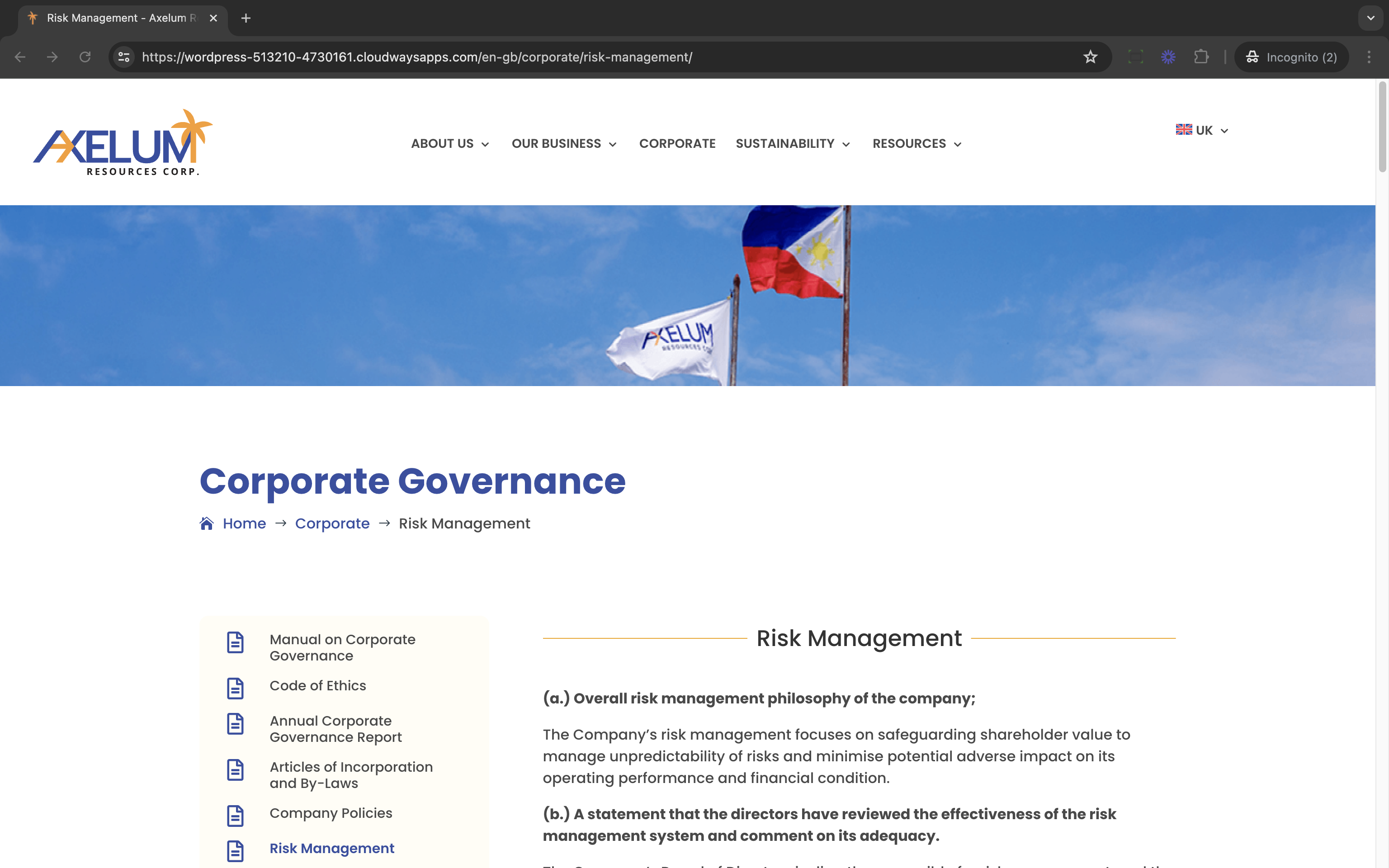Viewport: 1389px width, 868px height.
Task: Click document icon for Articles of Incorporation
Action: click(235, 770)
